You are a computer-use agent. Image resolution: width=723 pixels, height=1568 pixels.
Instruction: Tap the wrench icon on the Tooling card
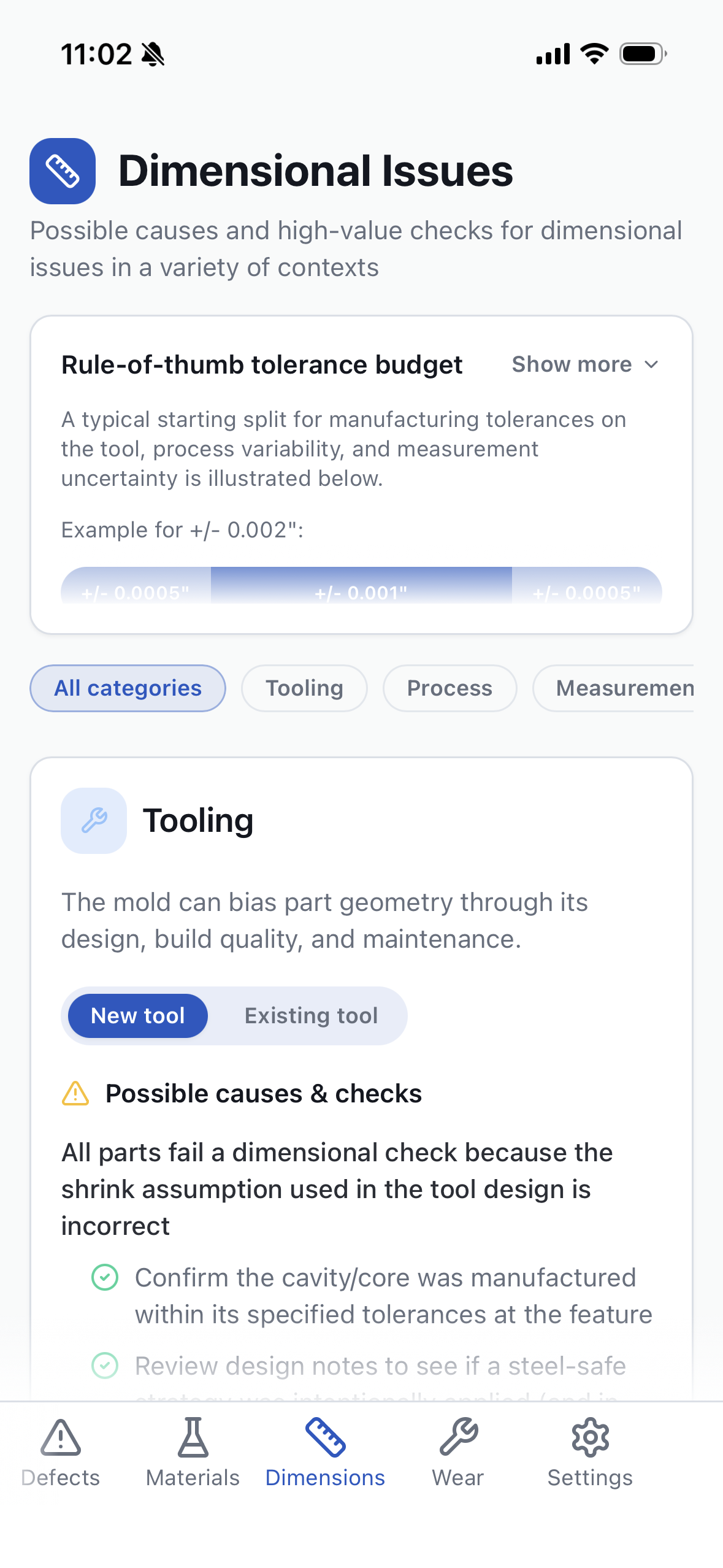tap(93, 820)
